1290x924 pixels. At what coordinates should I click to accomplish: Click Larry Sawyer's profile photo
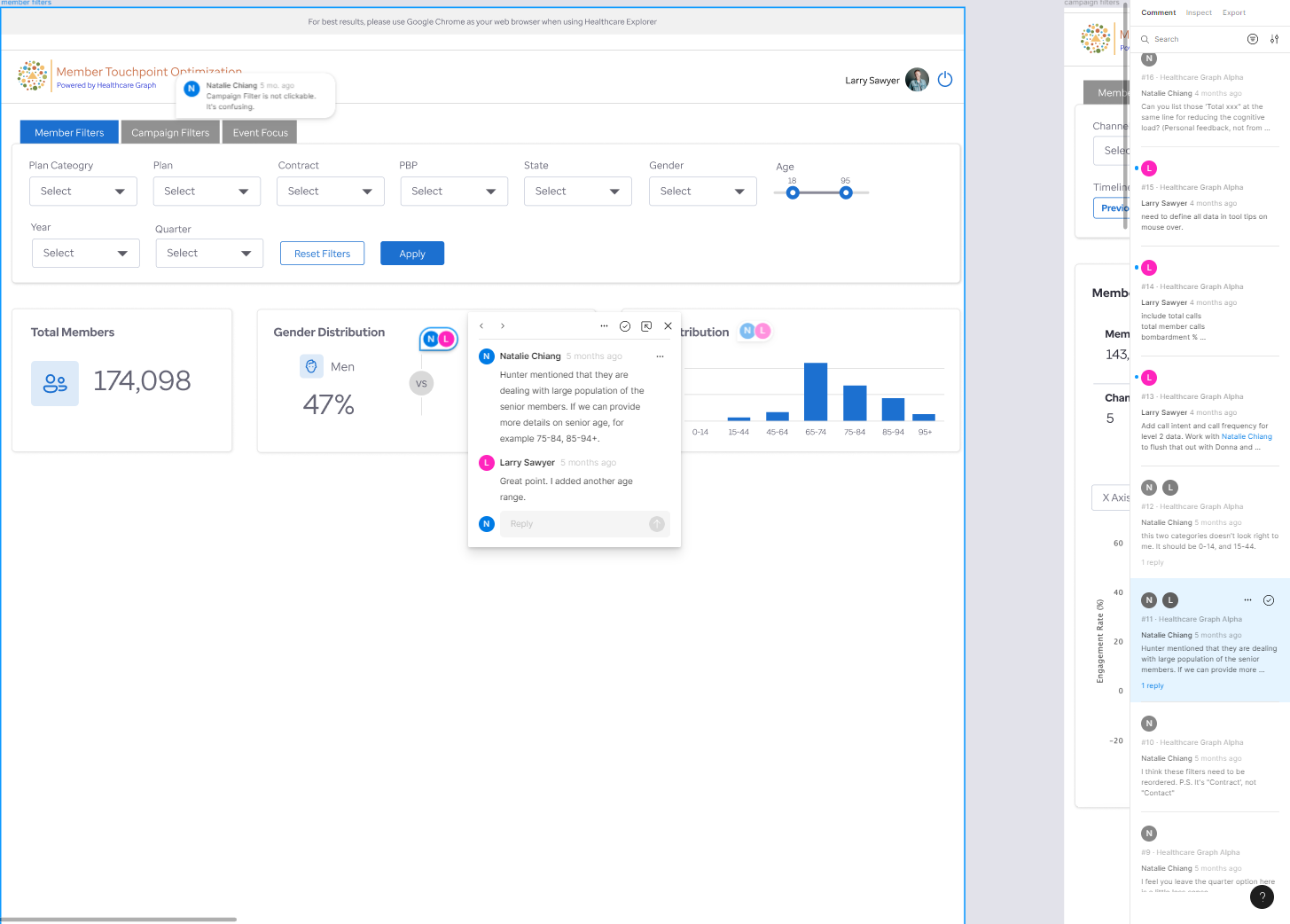click(x=917, y=80)
